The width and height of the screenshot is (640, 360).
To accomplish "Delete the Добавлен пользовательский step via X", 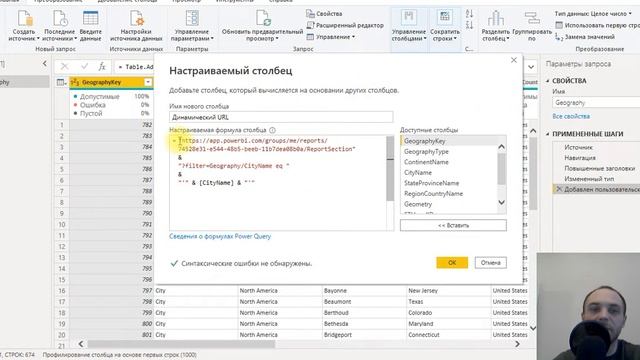I will [x=559, y=189].
